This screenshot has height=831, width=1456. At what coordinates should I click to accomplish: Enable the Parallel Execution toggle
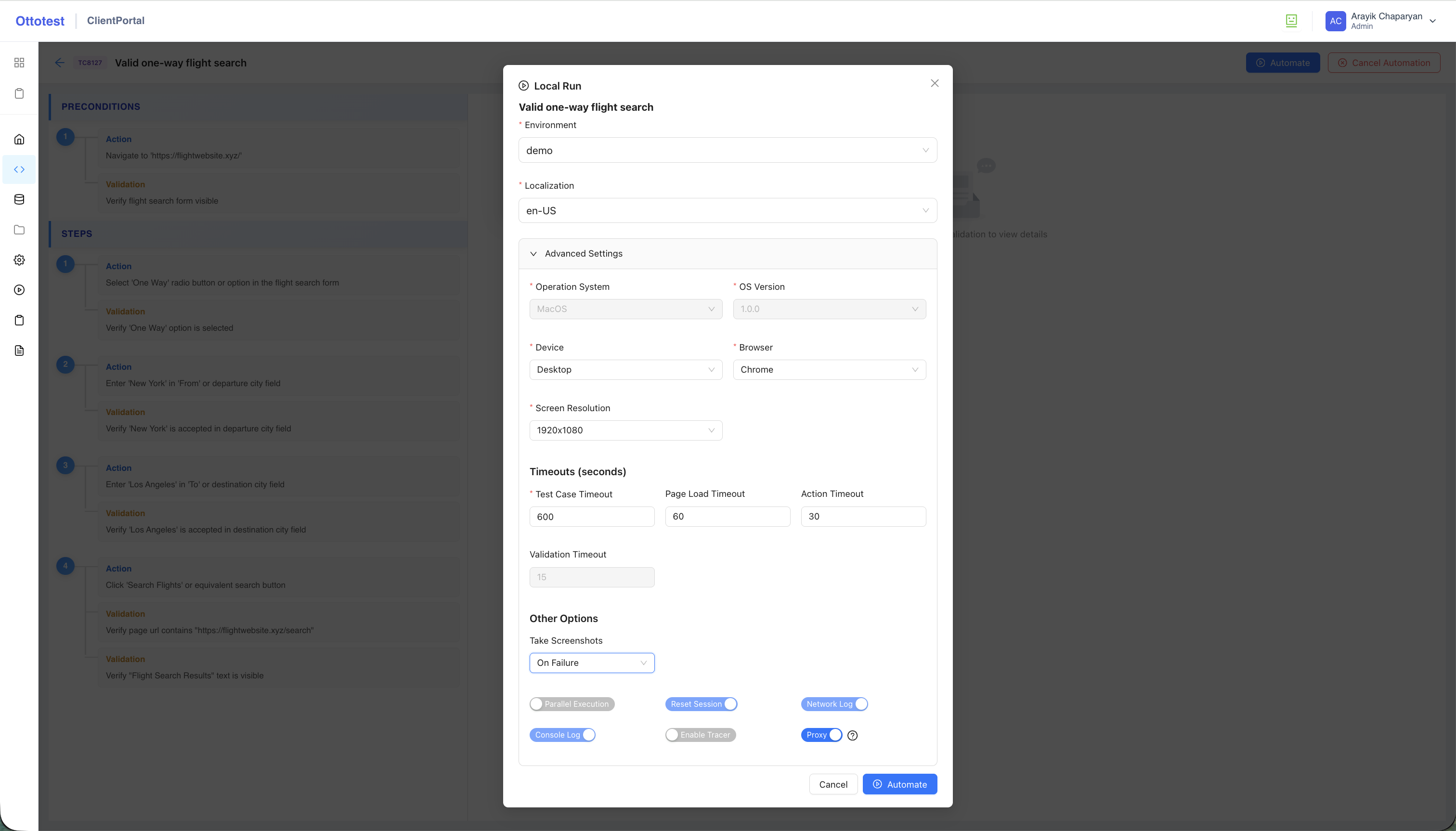[572, 704]
